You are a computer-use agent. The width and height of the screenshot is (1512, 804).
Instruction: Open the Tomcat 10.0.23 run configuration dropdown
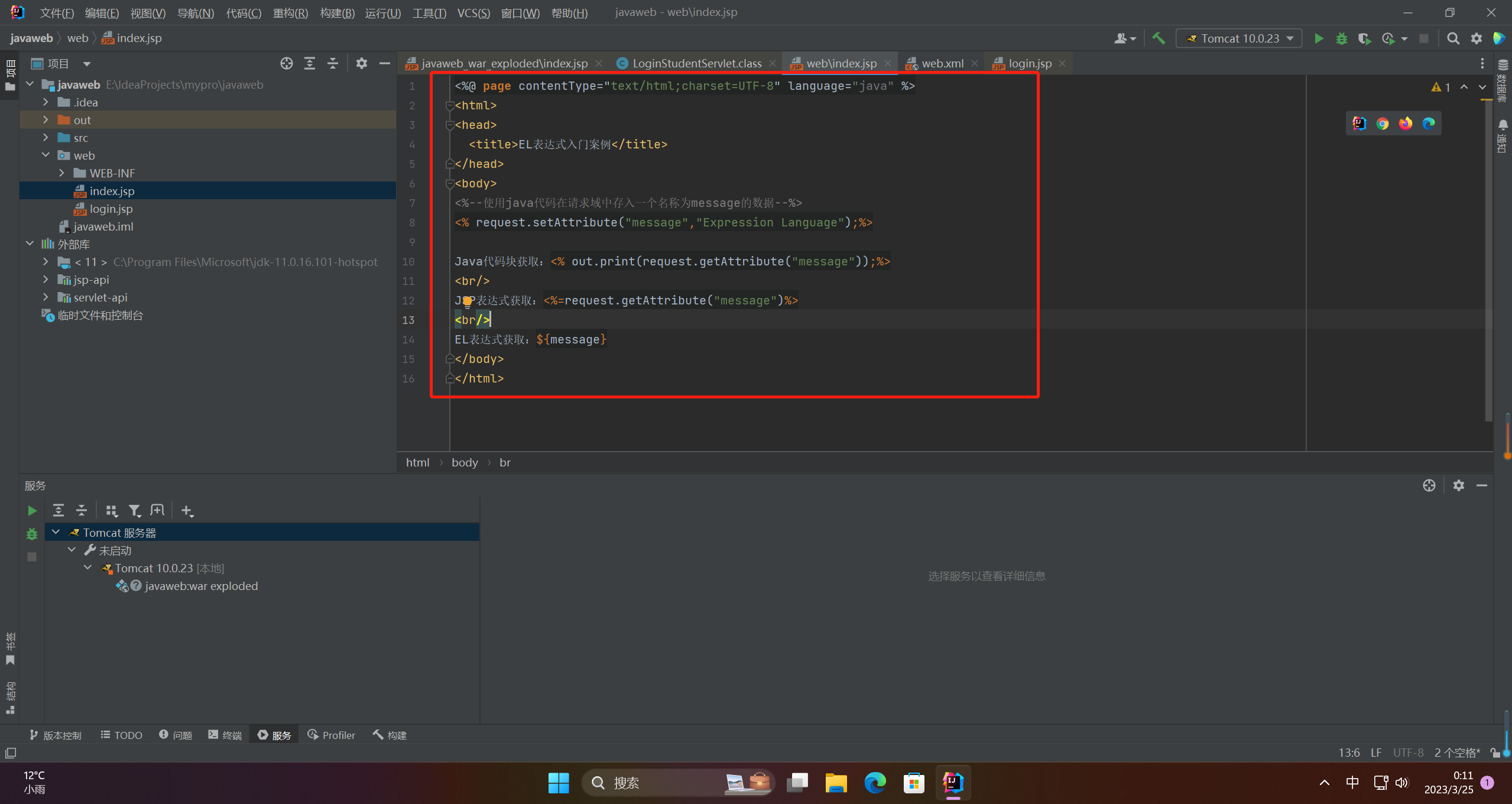1240,38
